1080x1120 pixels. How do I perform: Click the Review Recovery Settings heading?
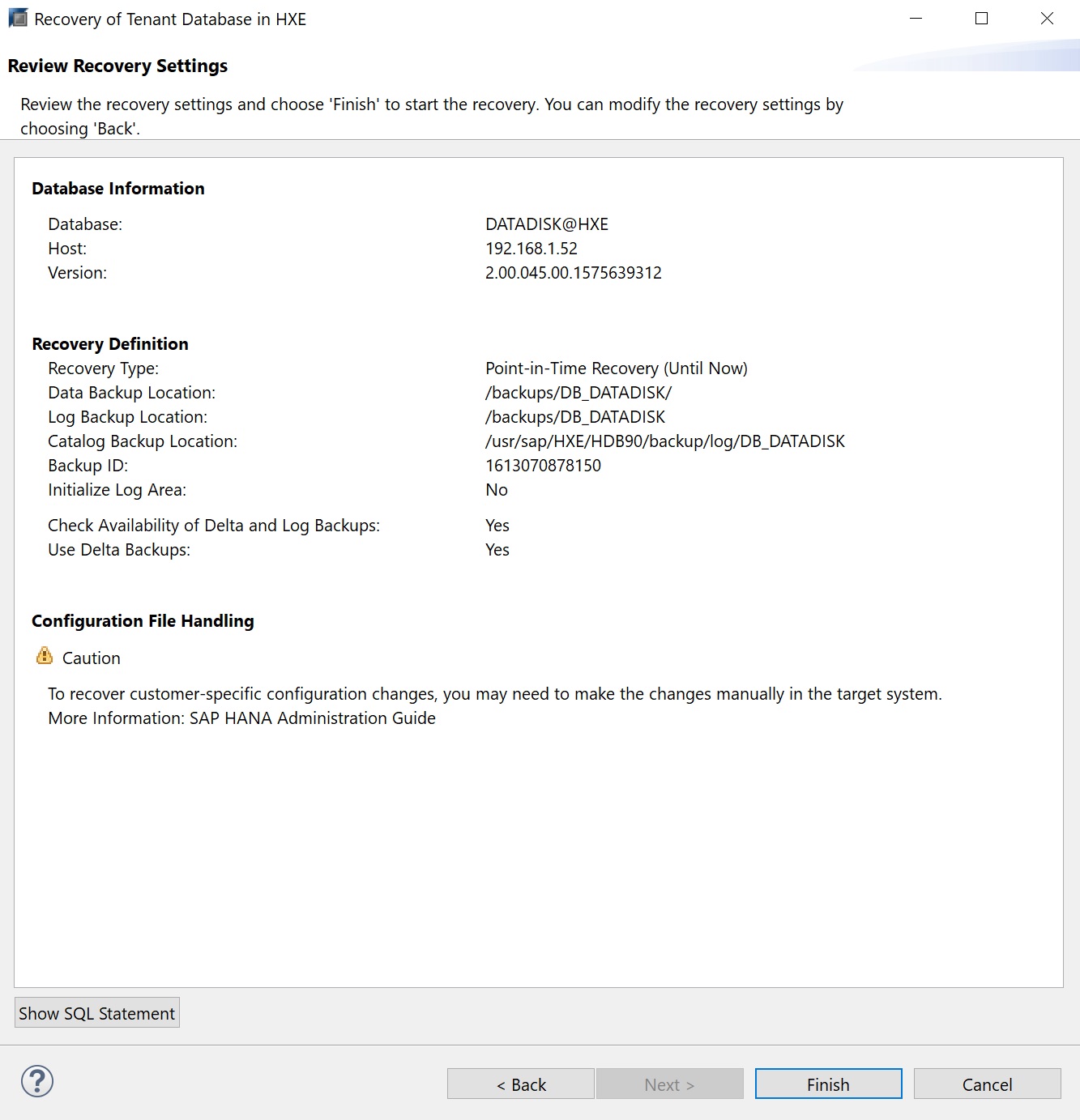click(x=117, y=66)
